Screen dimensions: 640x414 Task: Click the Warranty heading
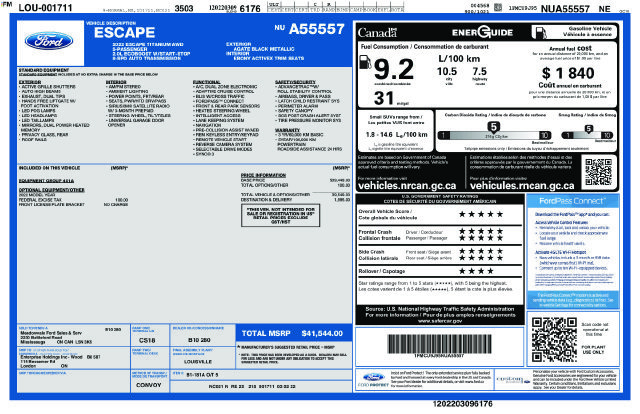coord(287,130)
